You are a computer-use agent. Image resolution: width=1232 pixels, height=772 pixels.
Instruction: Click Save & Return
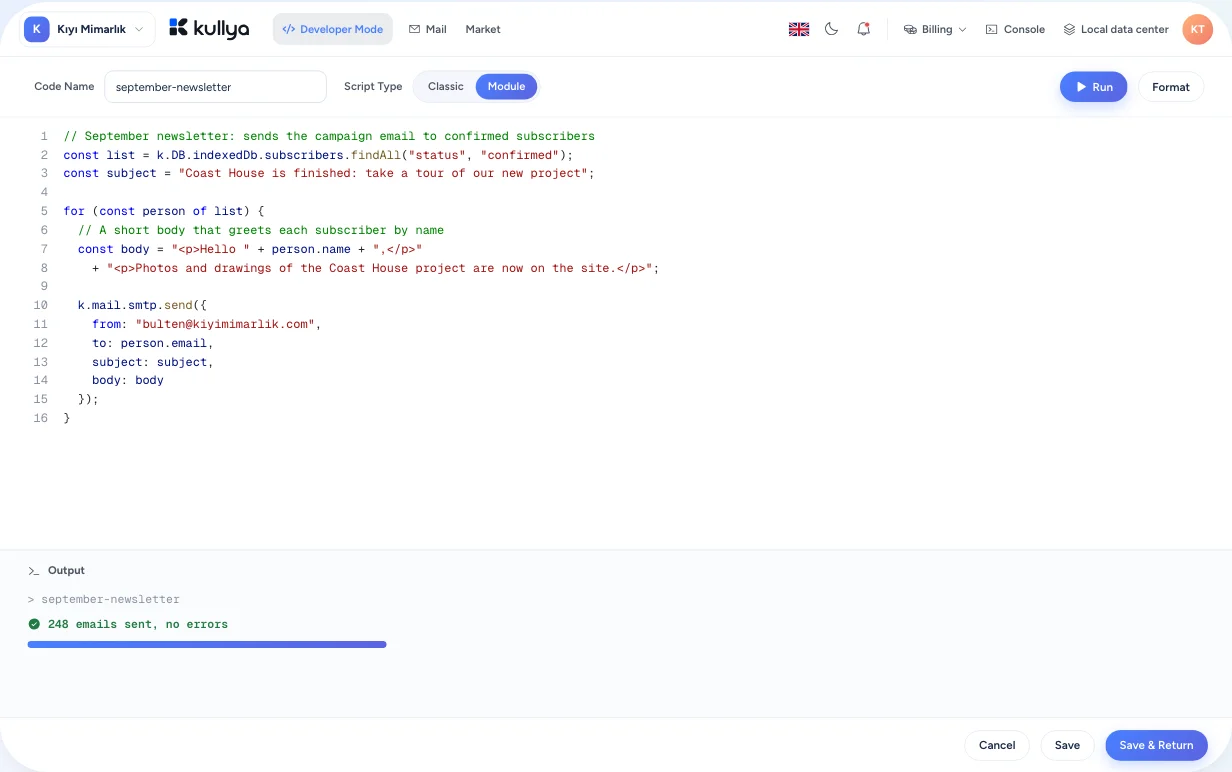(x=1156, y=745)
